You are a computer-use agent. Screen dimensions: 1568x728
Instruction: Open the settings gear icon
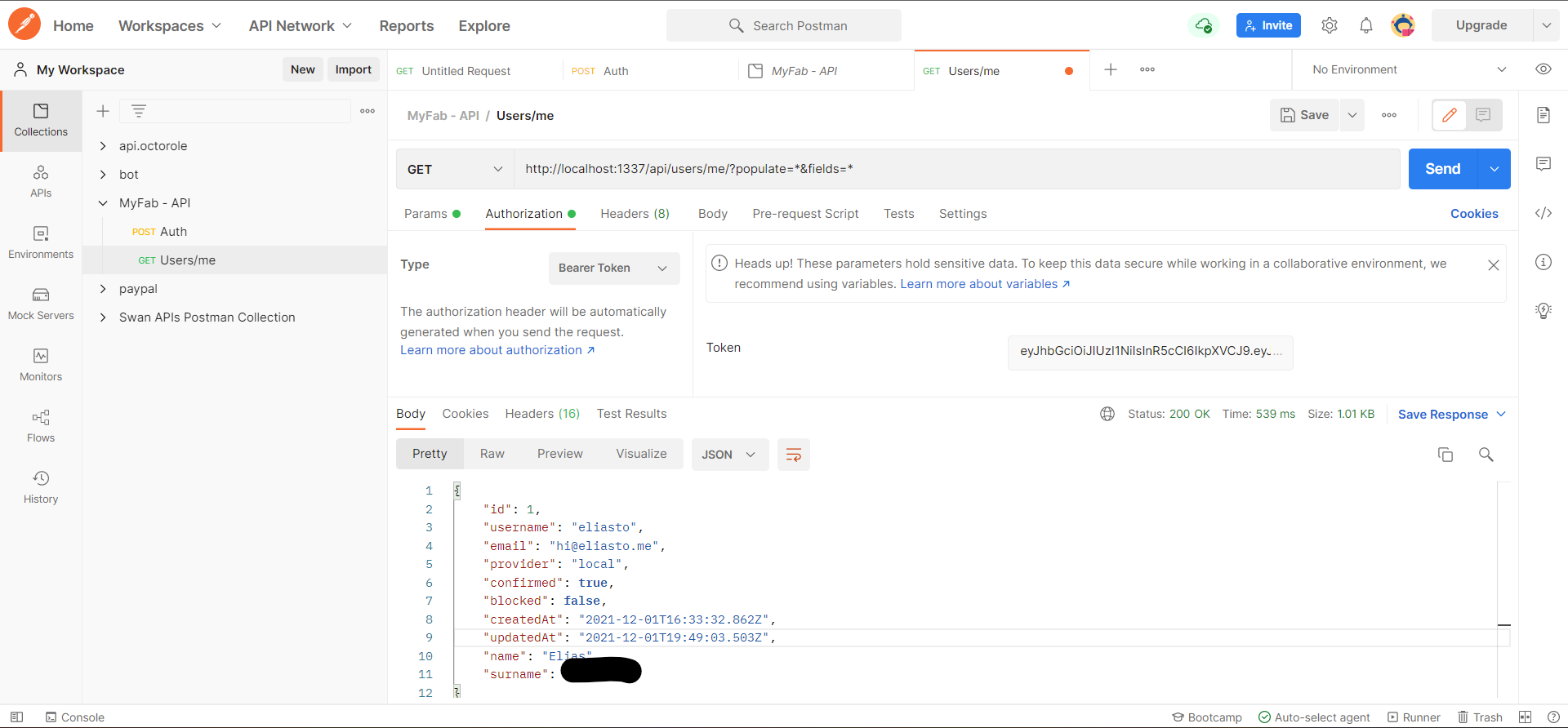click(1330, 25)
